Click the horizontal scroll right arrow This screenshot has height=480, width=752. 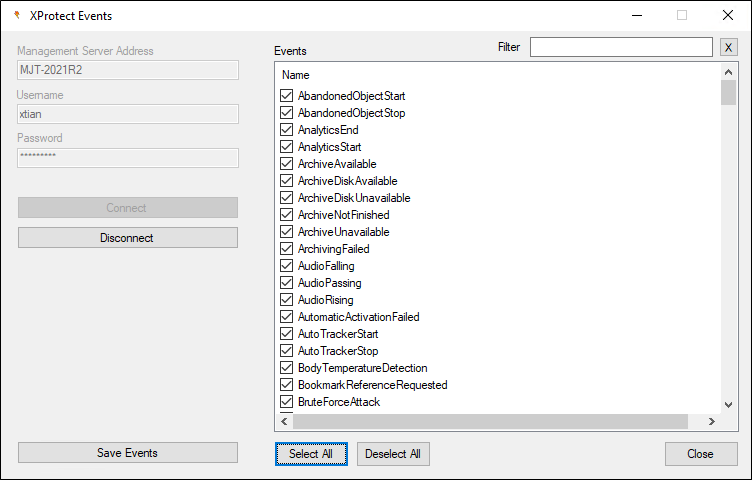712,421
